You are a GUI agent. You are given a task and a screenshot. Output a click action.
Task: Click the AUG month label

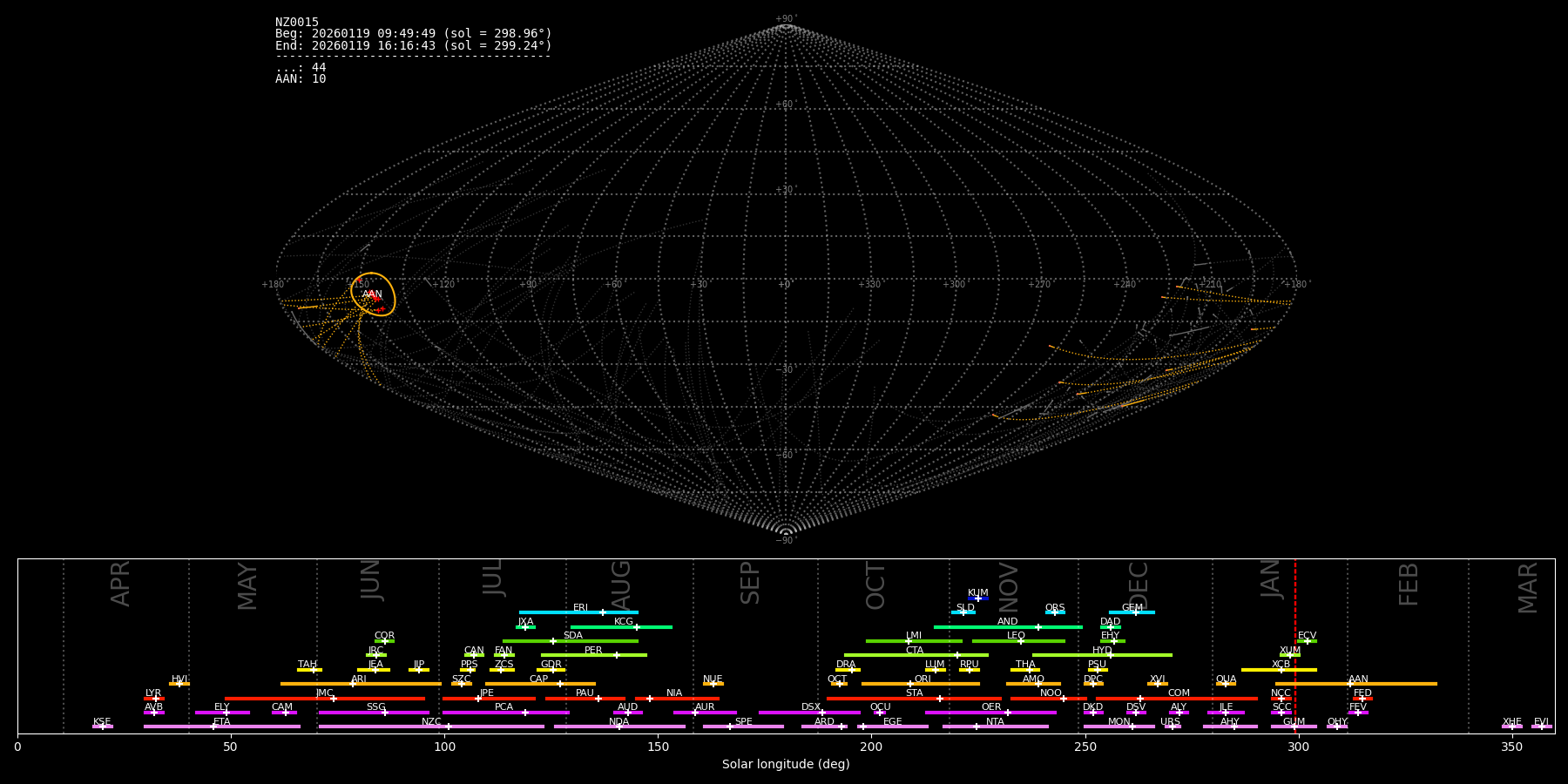[x=621, y=585]
